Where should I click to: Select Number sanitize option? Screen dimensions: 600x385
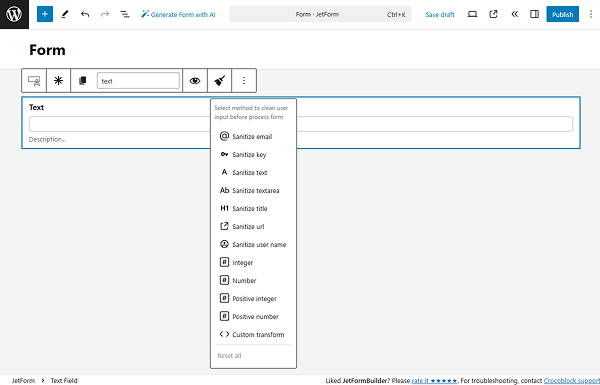tap(253, 281)
